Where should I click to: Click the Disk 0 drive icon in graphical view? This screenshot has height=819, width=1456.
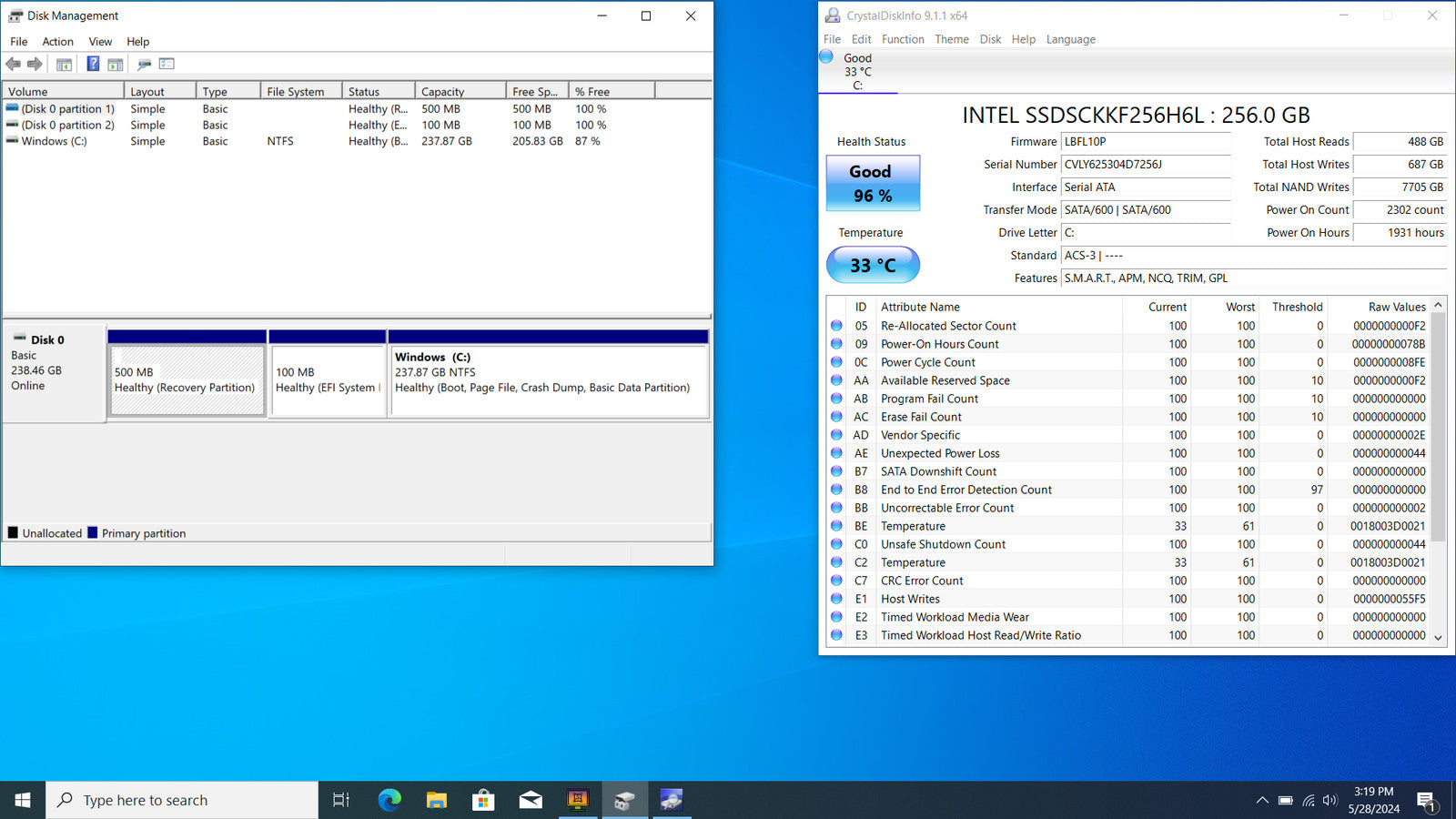click(19, 339)
